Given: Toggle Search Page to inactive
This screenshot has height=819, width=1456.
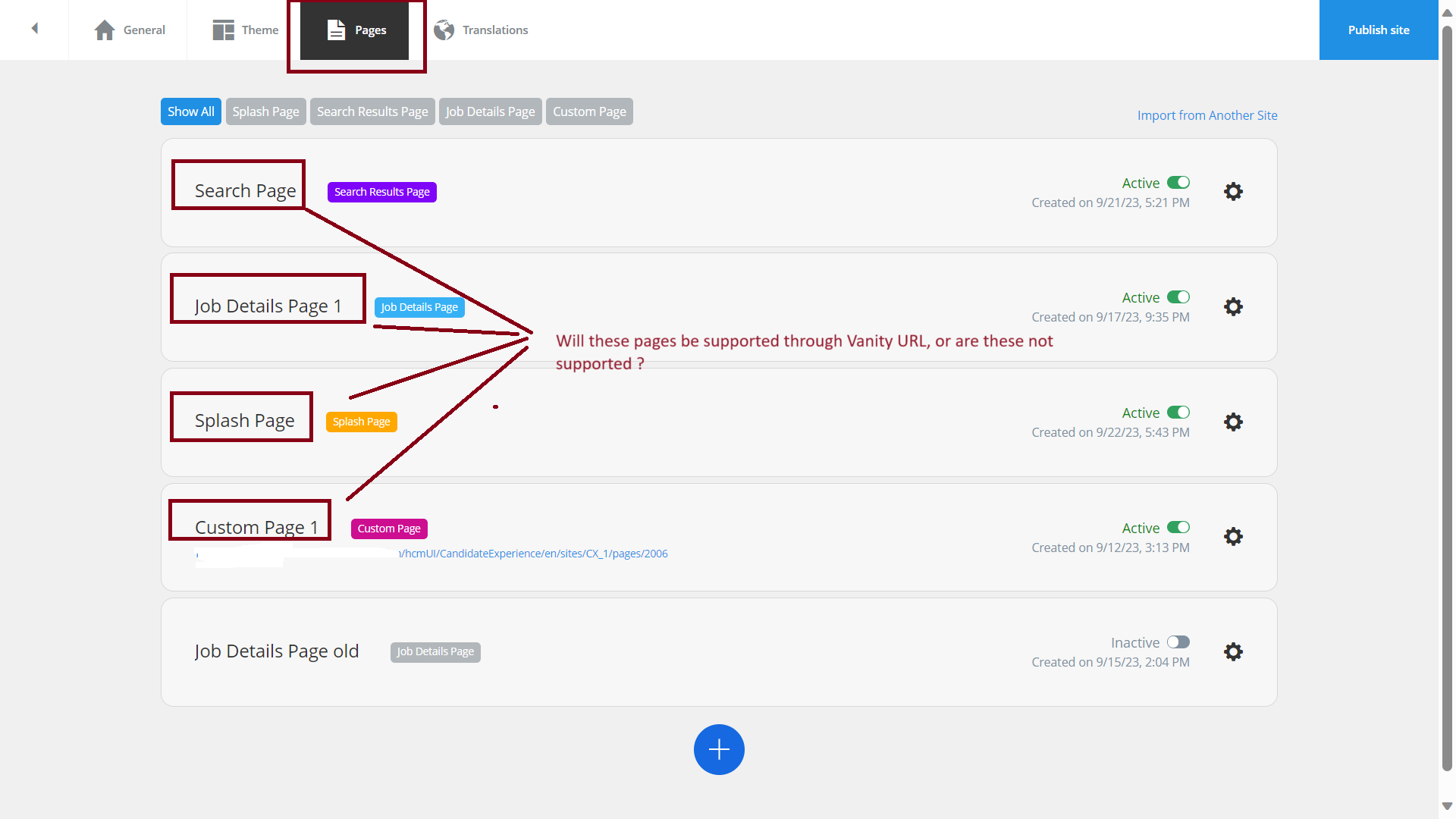Looking at the screenshot, I should coord(1178,182).
